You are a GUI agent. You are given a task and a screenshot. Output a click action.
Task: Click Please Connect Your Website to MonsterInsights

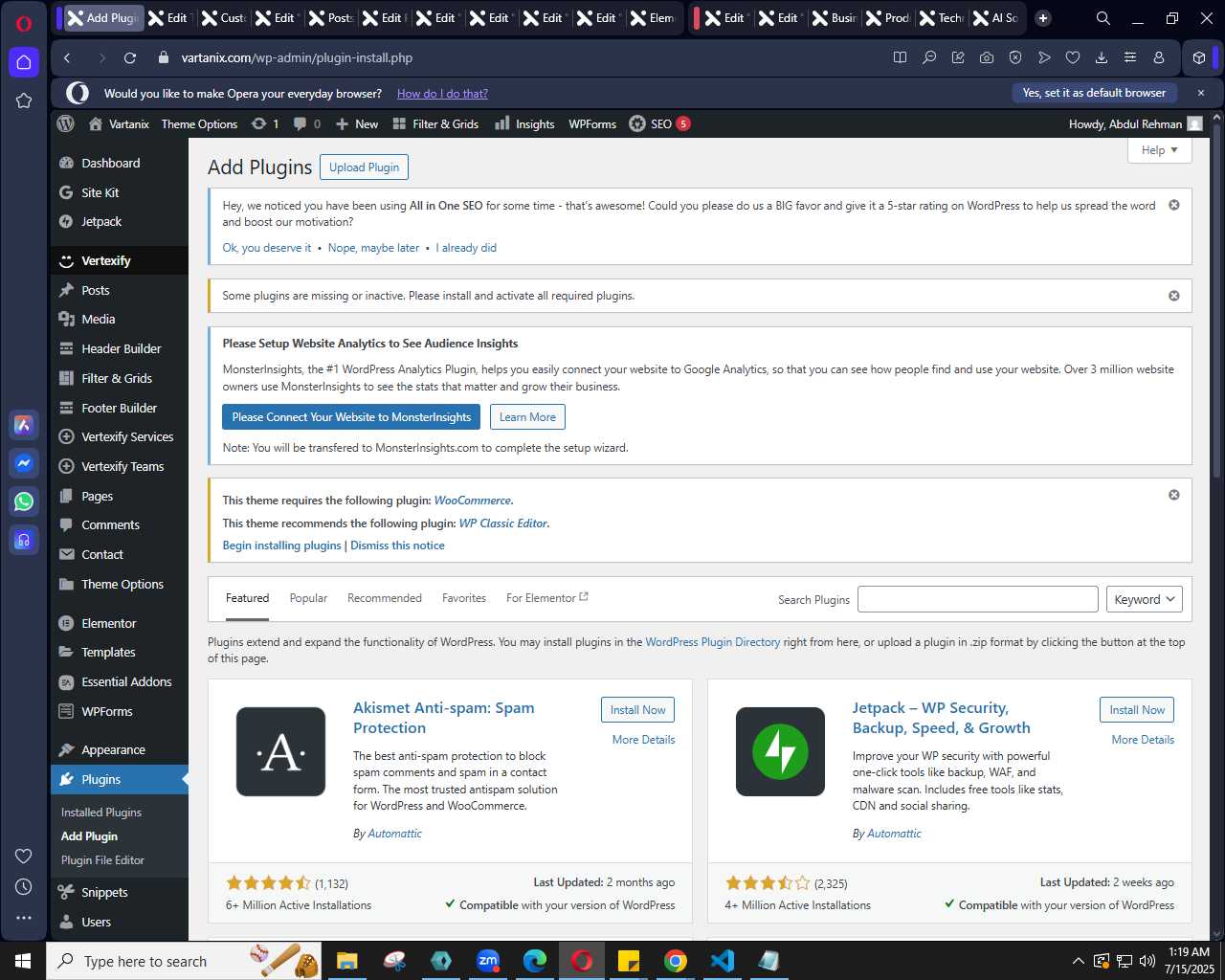click(x=351, y=417)
